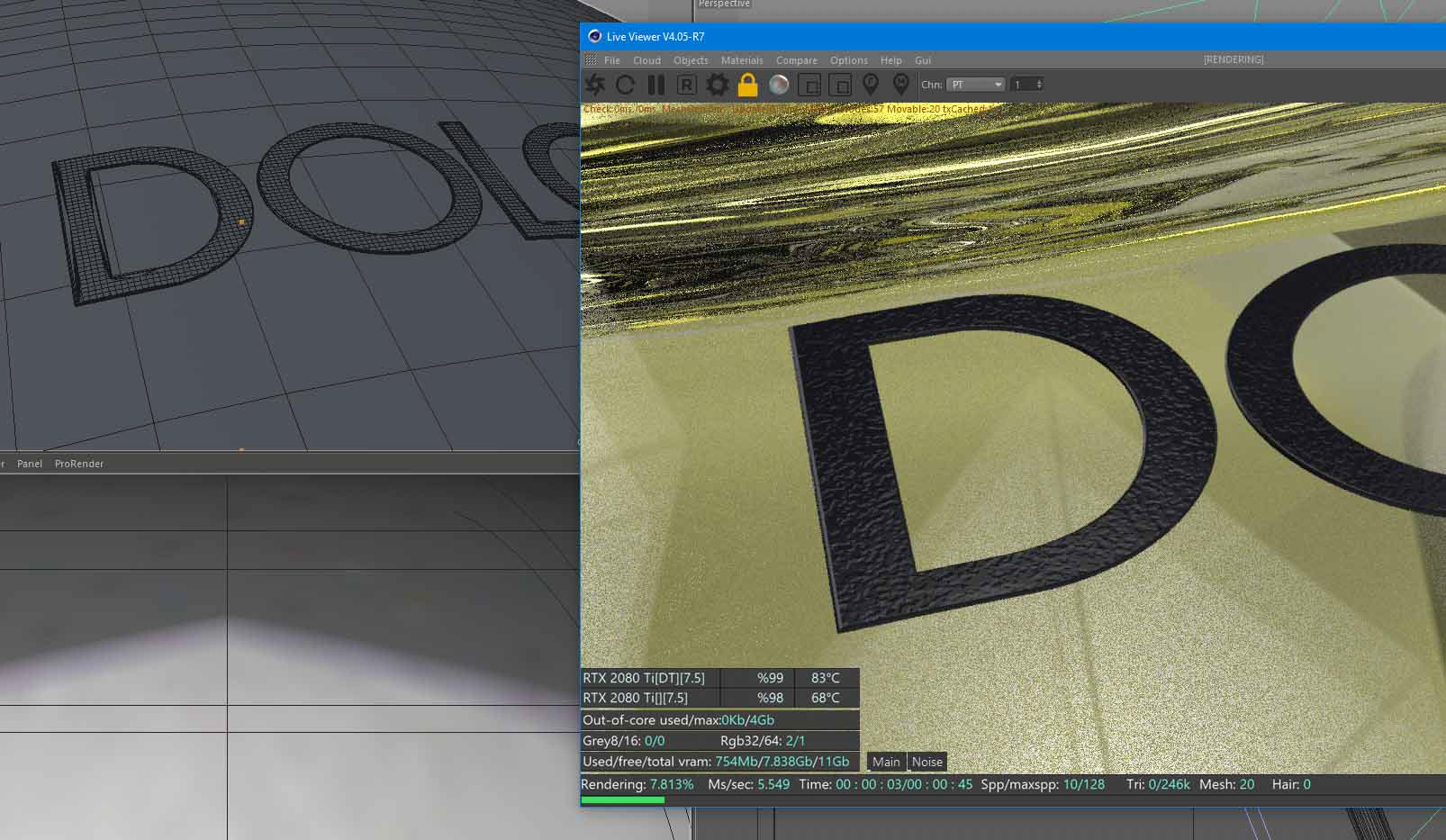Pause the Live Viewer render

(655, 85)
